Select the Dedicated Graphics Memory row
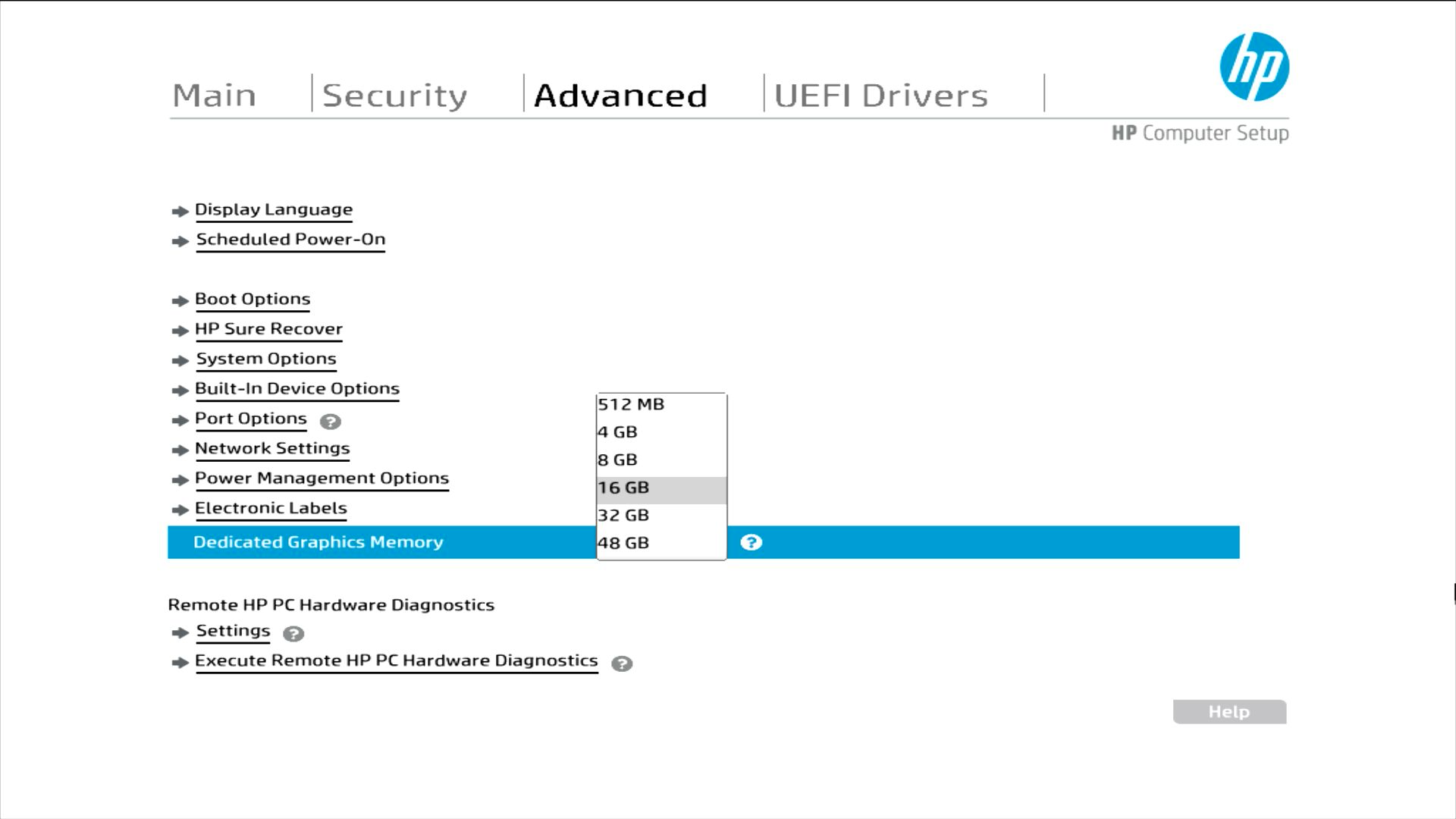The width and height of the screenshot is (1456, 819). click(318, 542)
